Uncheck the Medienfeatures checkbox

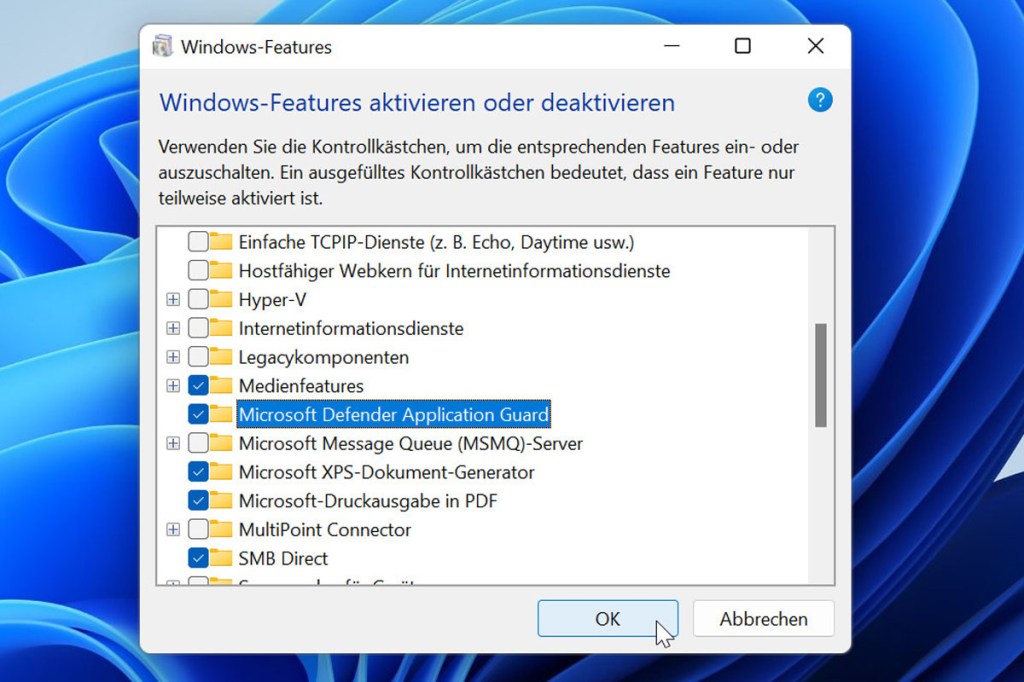coord(198,385)
